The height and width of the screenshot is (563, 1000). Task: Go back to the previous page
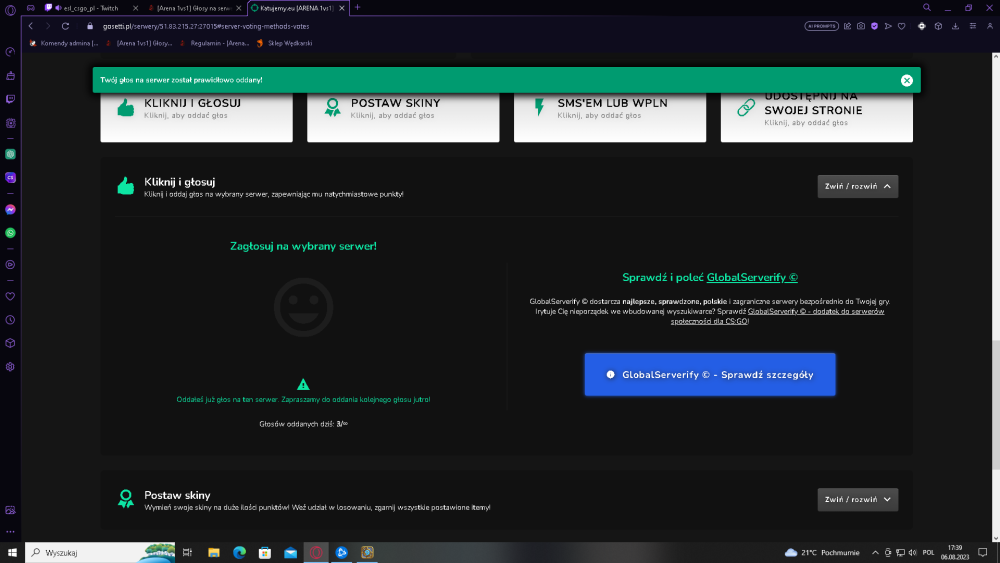pyautogui.click(x=31, y=26)
